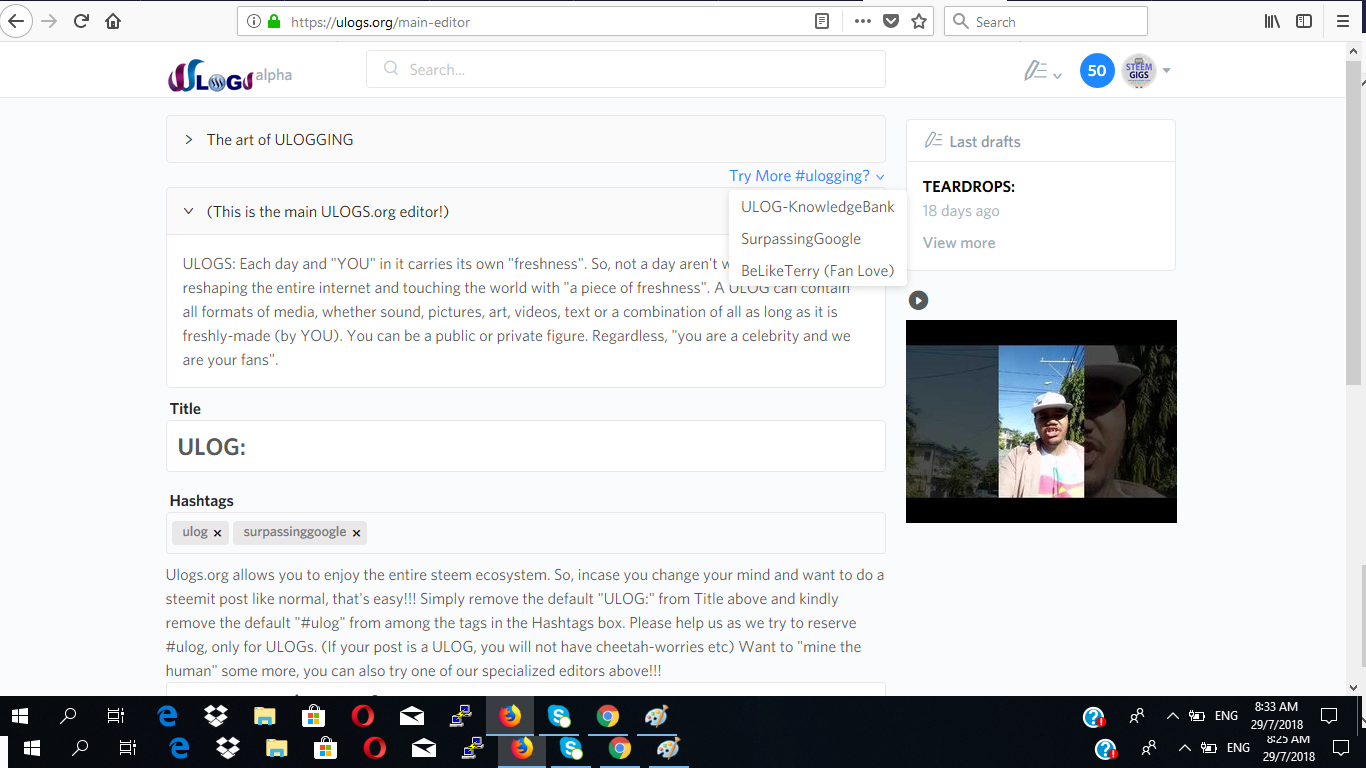1366x768 pixels.
Task: Open the Firefox hamburger menu
Action: pyautogui.click(x=1343, y=21)
